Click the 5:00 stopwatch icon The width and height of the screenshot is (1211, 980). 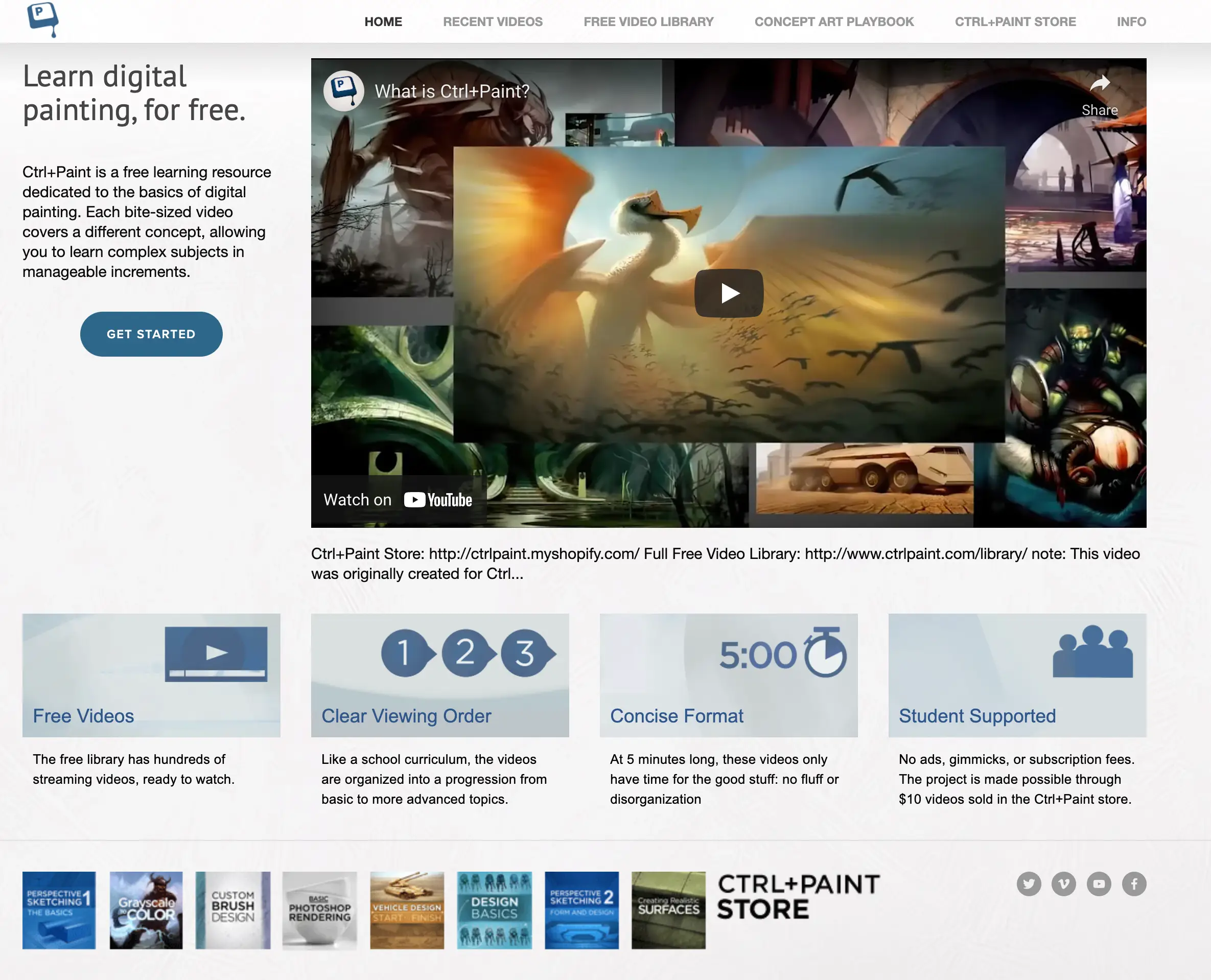782,652
